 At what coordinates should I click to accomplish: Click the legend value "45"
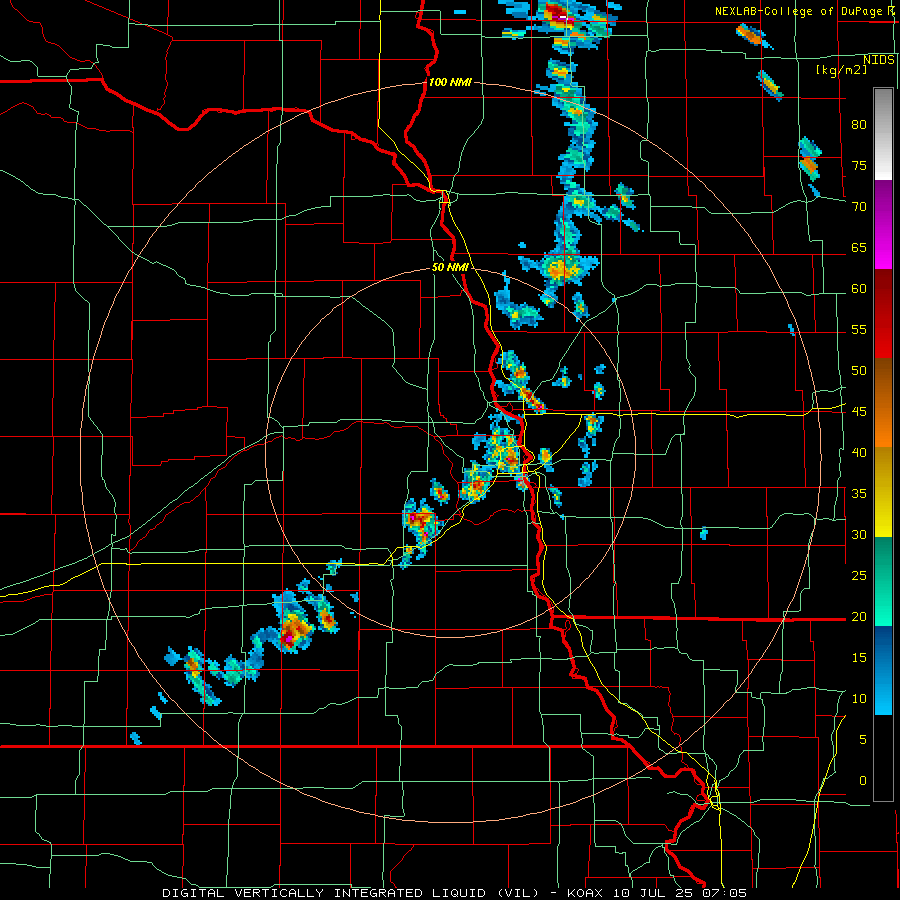(x=859, y=412)
